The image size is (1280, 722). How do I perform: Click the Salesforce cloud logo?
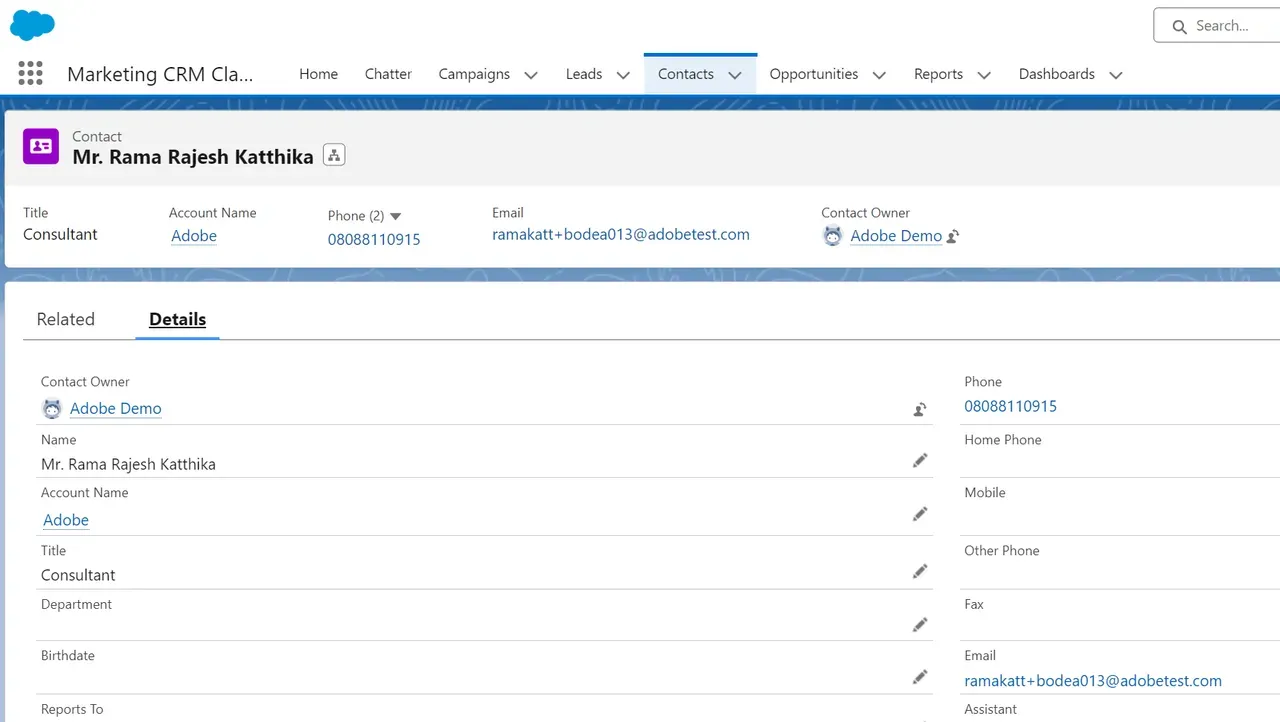(32, 25)
